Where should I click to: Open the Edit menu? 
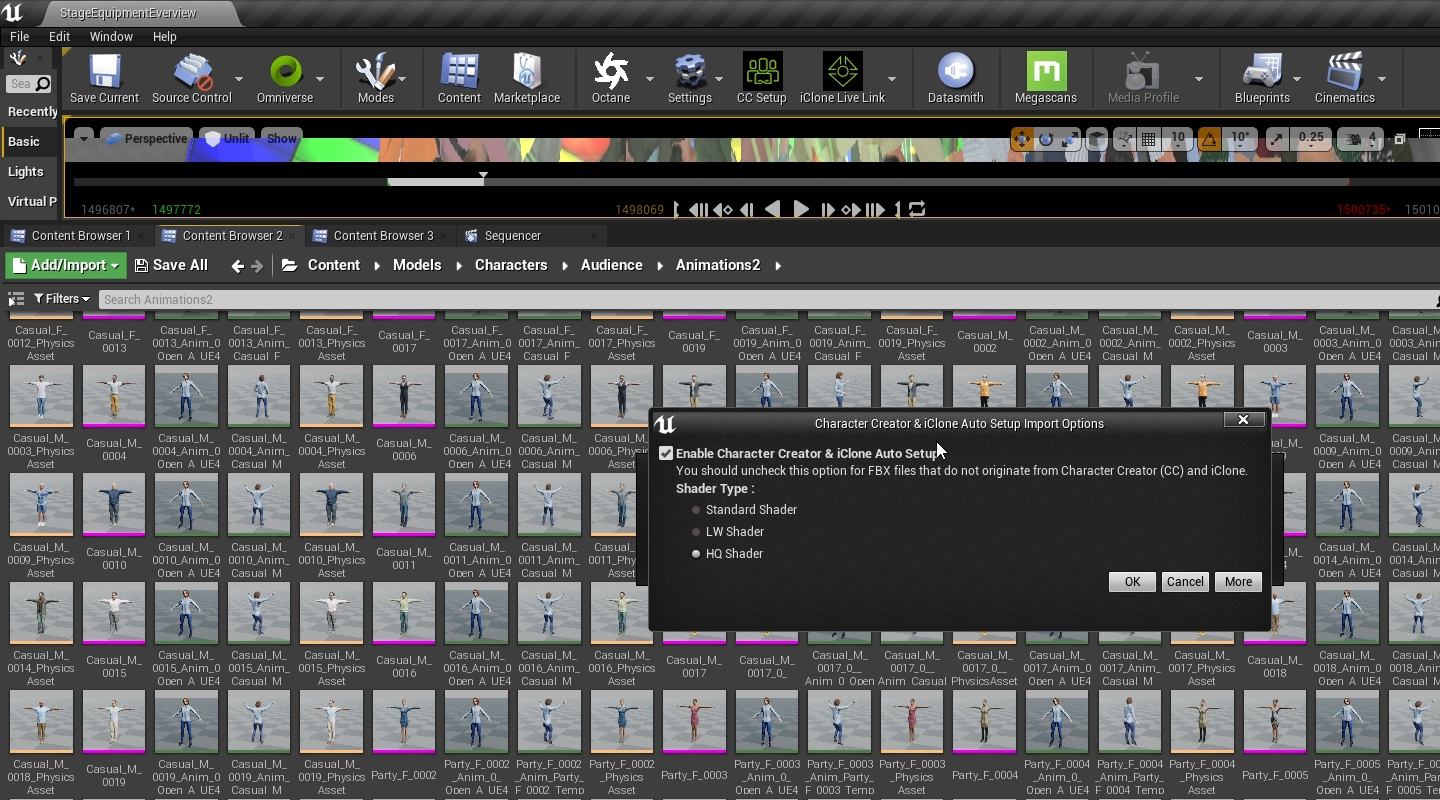[x=59, y=36]
